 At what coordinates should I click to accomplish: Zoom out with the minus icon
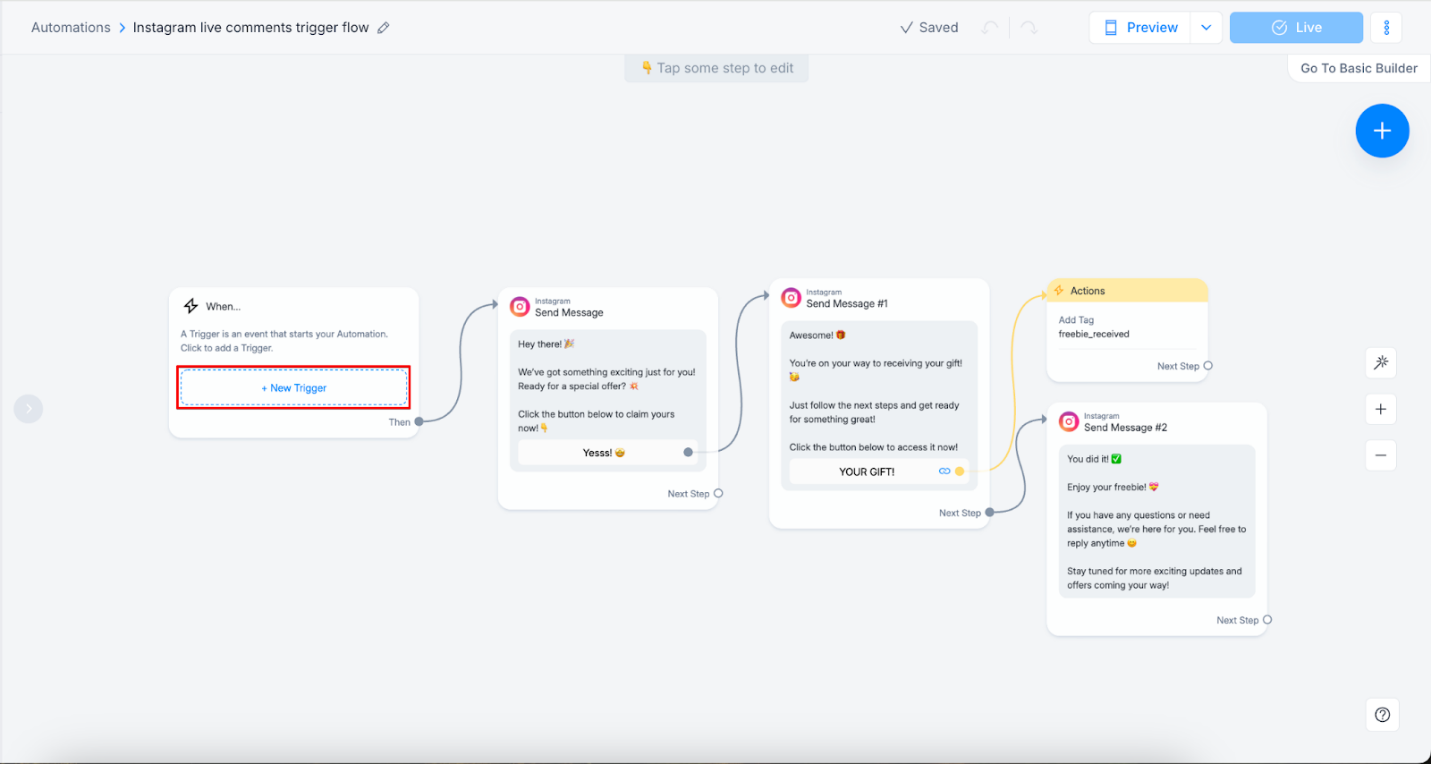[x=1381, y=455]
